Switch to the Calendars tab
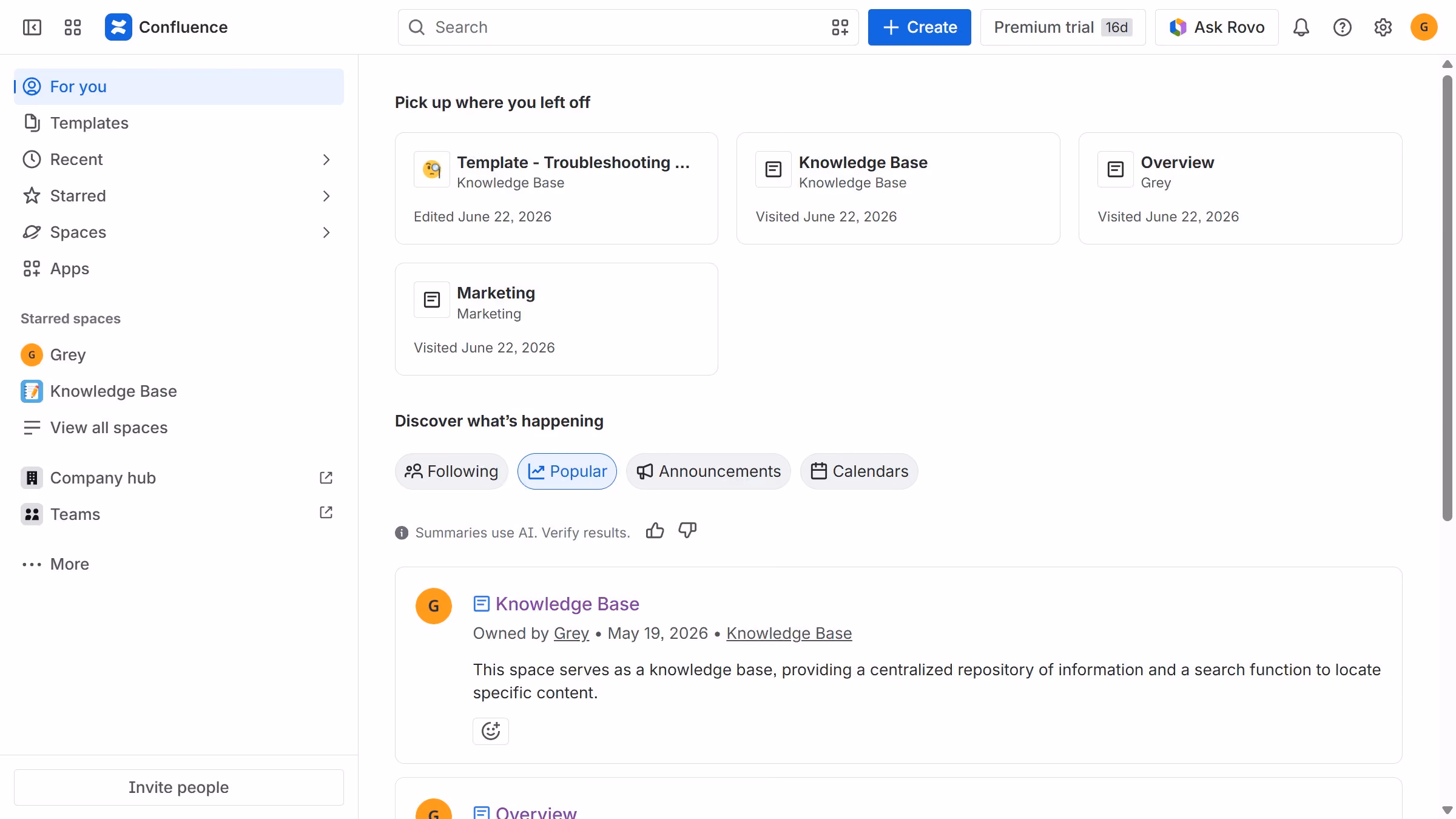 [859, 471]
